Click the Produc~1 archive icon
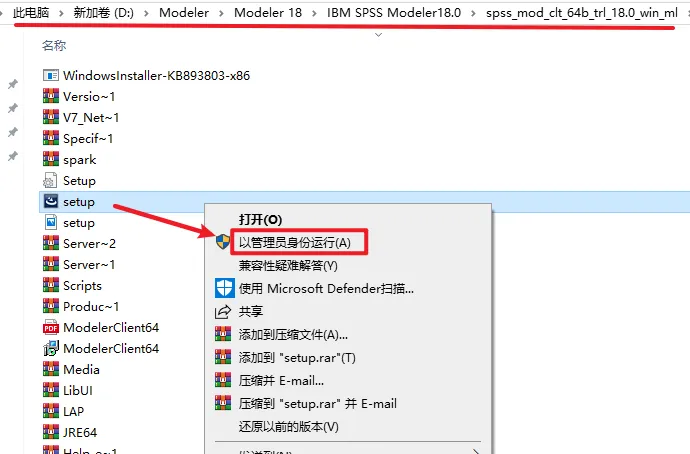 51,306
